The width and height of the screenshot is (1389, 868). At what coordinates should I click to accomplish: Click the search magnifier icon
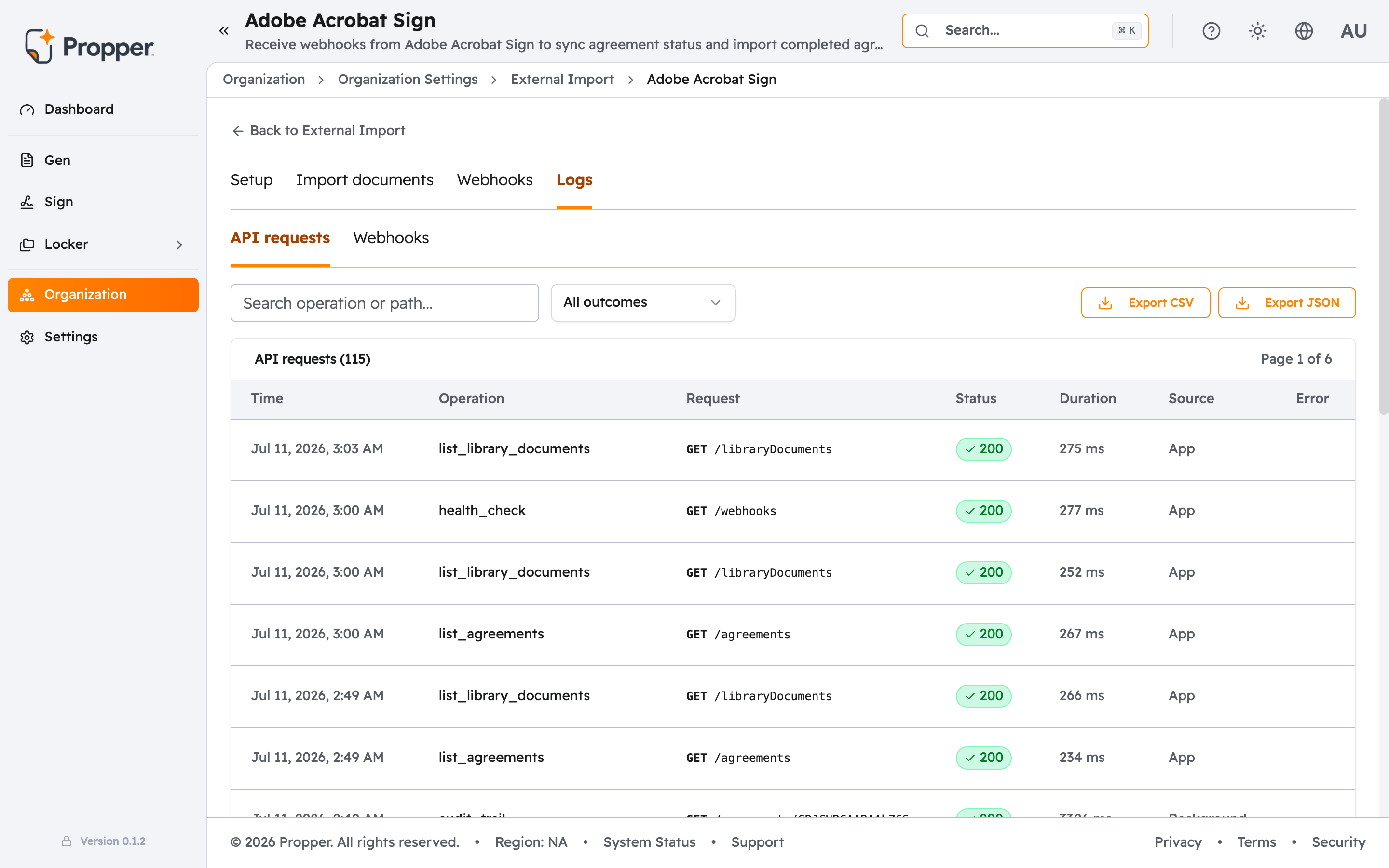pyautogui.click(x=922, y=31)
